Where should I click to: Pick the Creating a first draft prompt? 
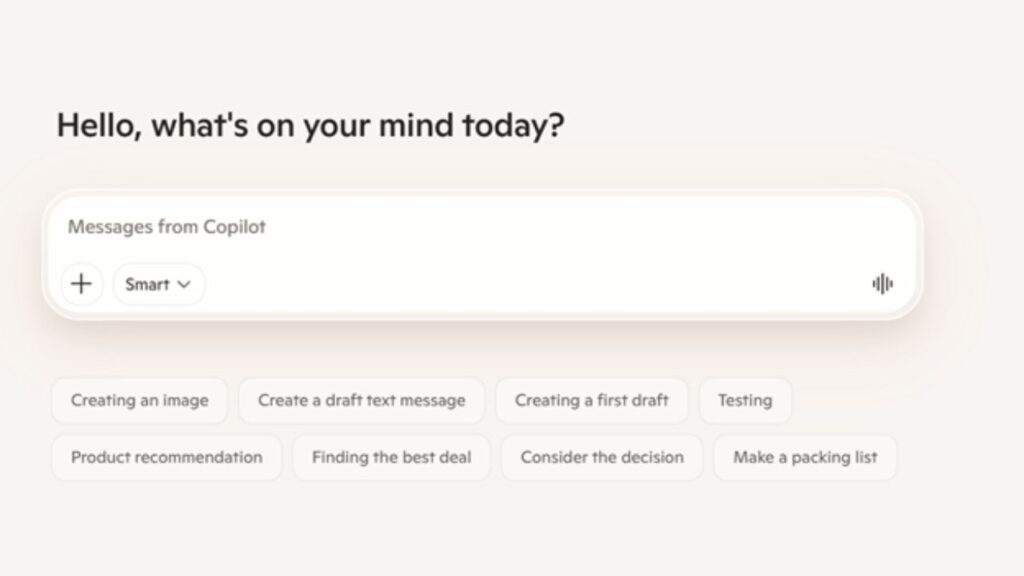pos(592,400)
